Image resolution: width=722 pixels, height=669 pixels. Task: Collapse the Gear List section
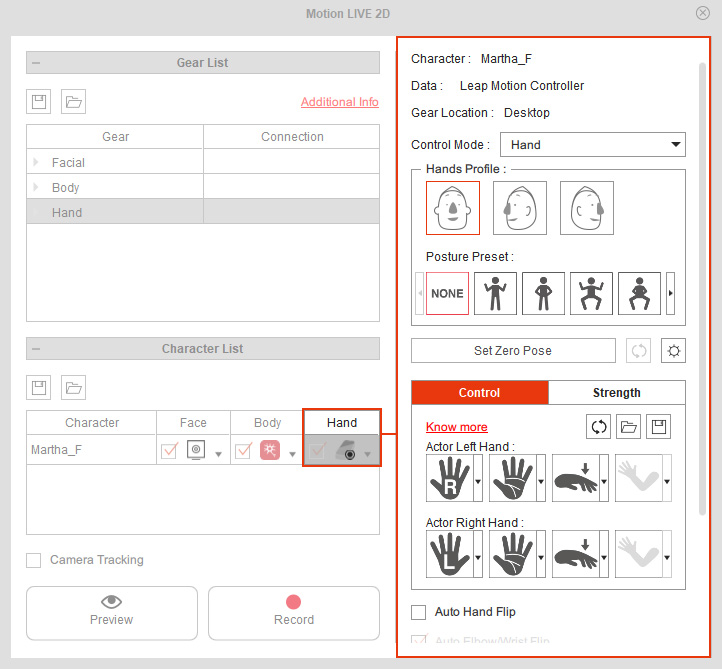(36, 63)
